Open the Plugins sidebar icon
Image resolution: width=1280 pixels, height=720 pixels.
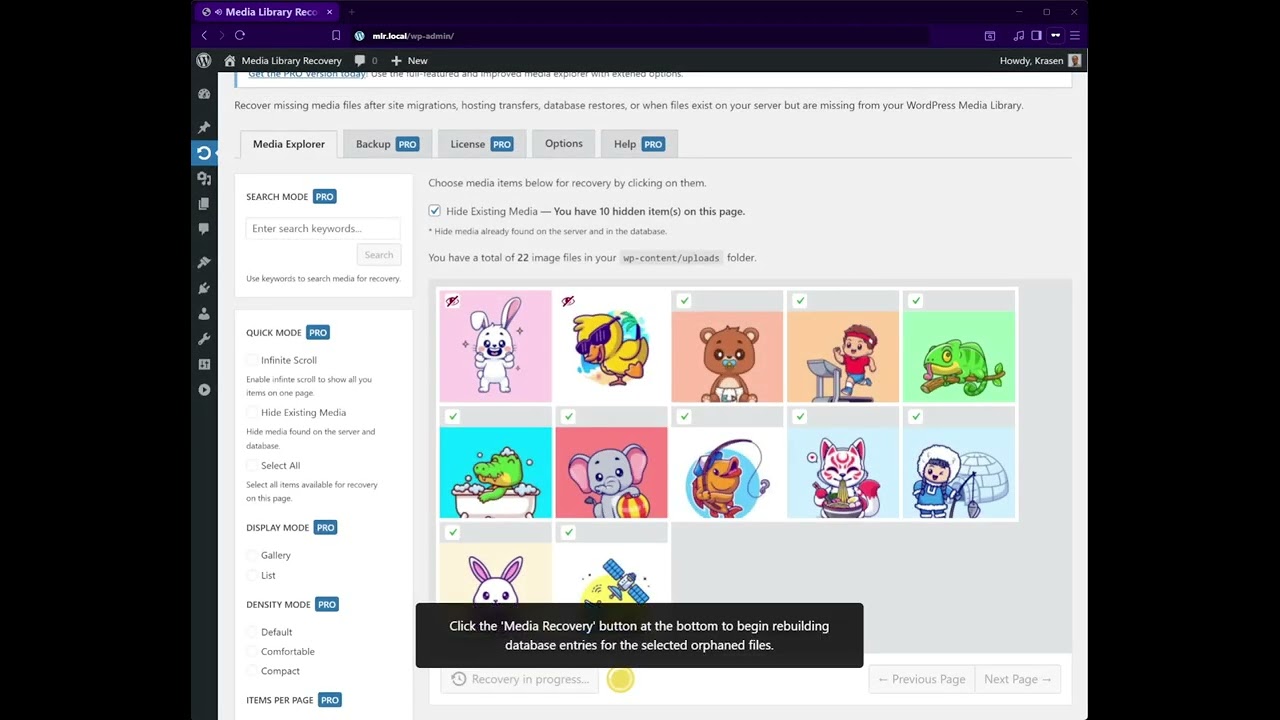pyautogui.click(x=204, y=288)
